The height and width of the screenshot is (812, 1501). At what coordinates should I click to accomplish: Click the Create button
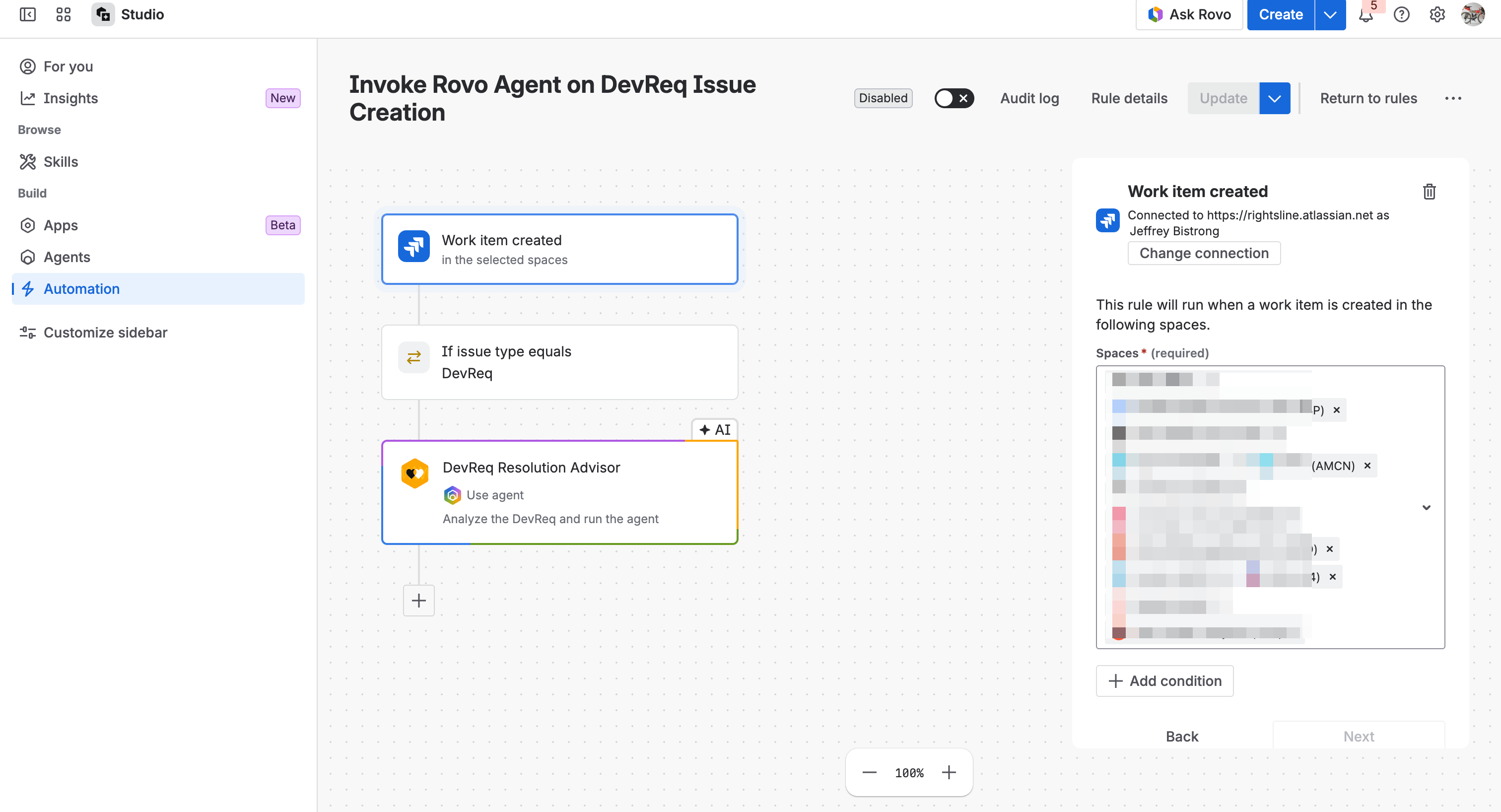[1281, 14]
